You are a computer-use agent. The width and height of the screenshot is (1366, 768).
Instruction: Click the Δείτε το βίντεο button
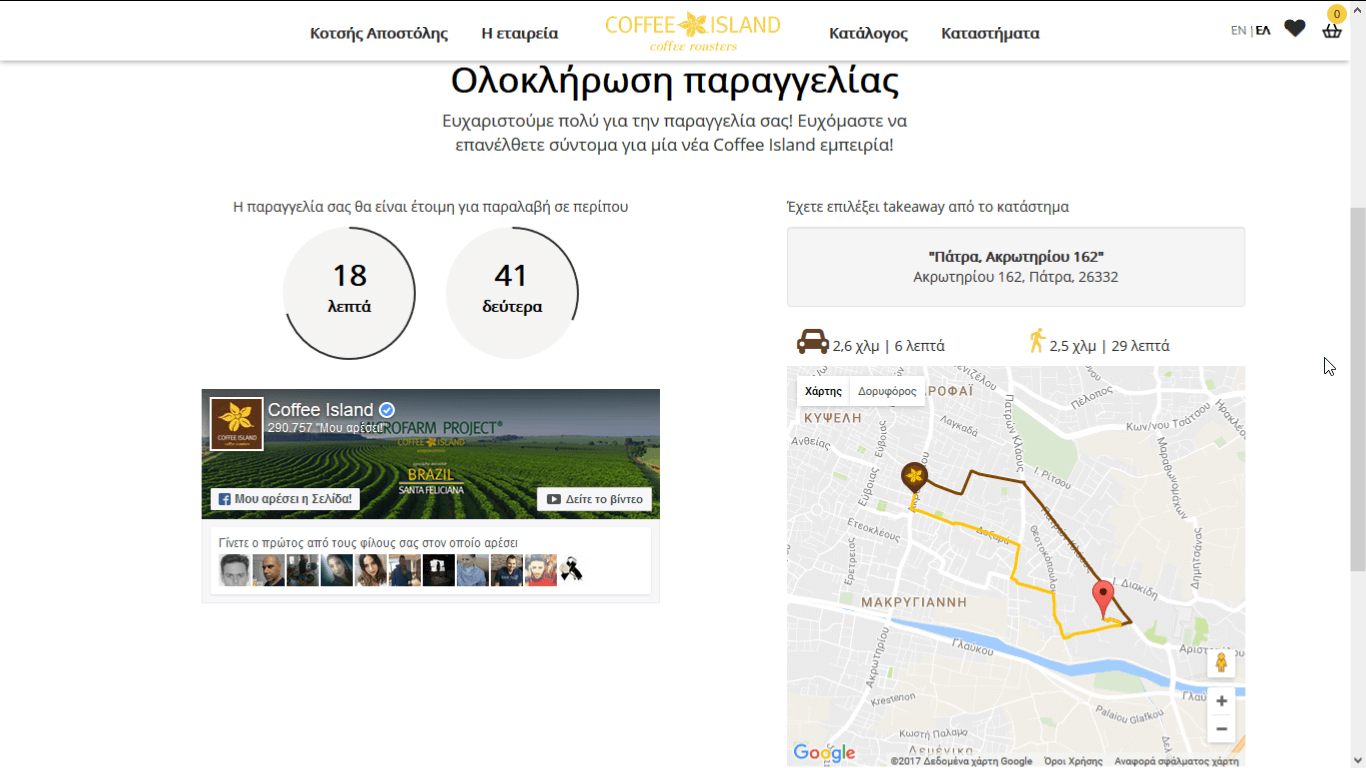[595, 499]
